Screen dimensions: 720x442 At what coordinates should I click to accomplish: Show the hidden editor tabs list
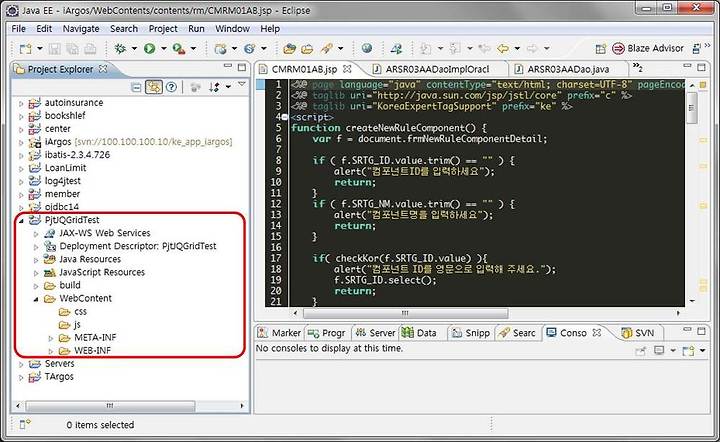(x=637, y=68)
